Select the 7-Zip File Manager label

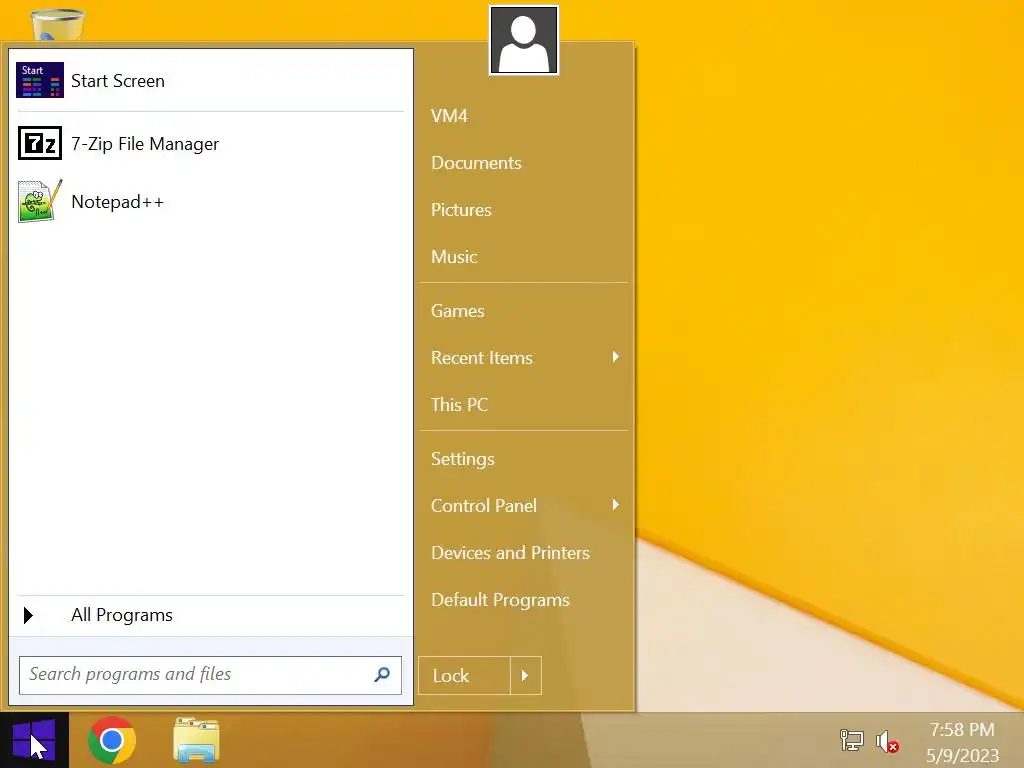click(145, 144)
